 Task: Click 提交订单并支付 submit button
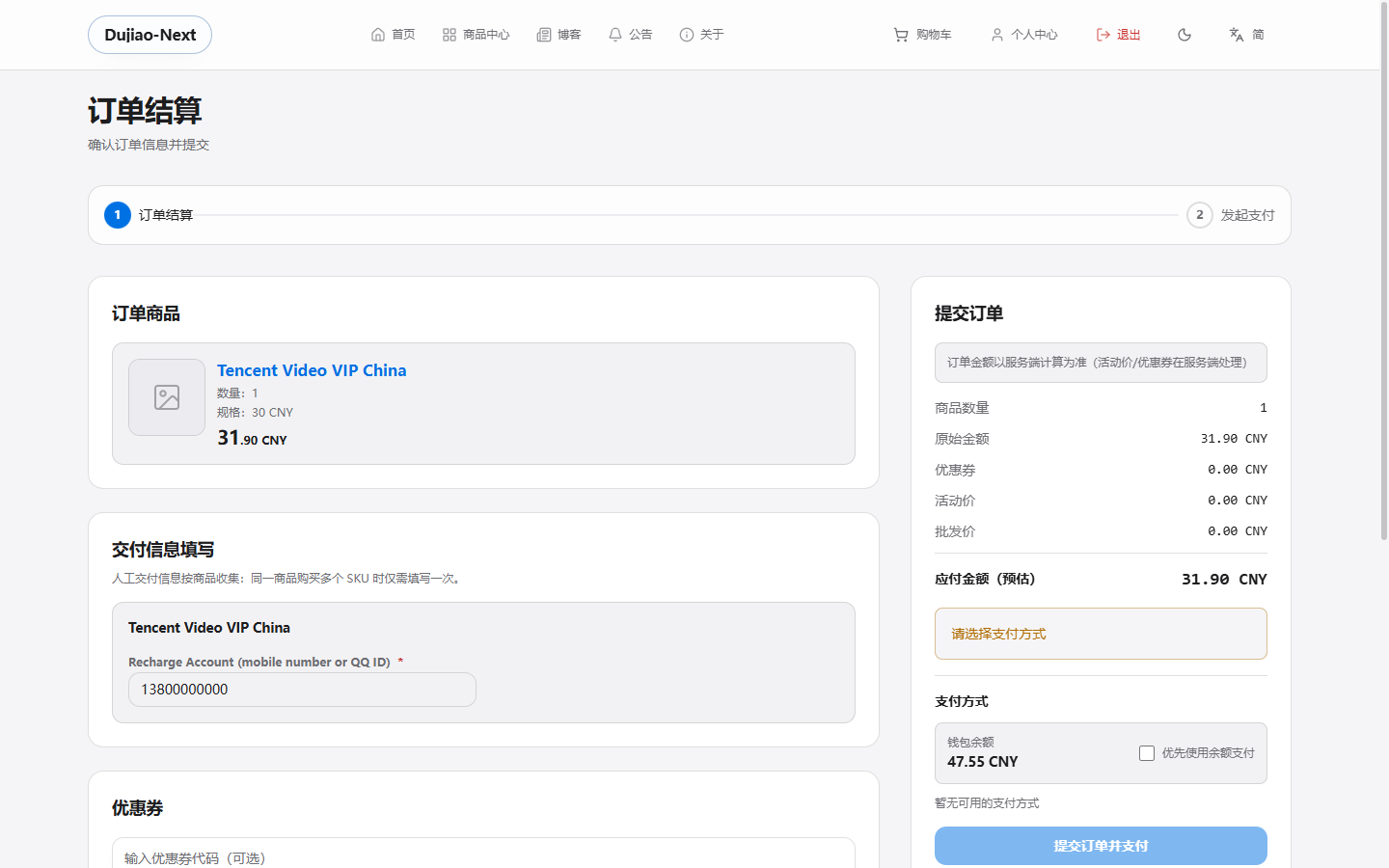1101,846
